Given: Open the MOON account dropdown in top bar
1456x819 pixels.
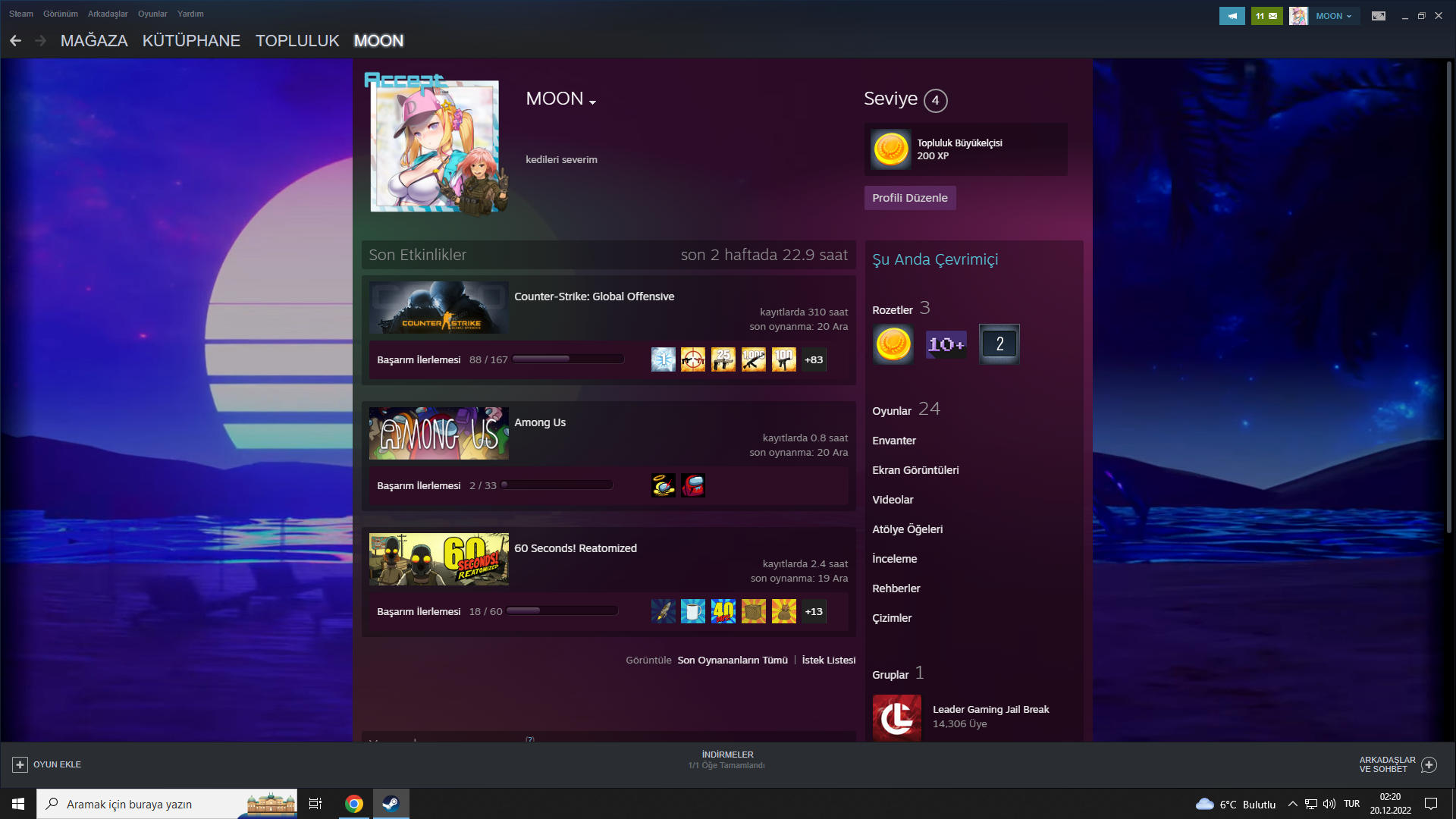Looking at the screenshot, I should click(1334, 16).
